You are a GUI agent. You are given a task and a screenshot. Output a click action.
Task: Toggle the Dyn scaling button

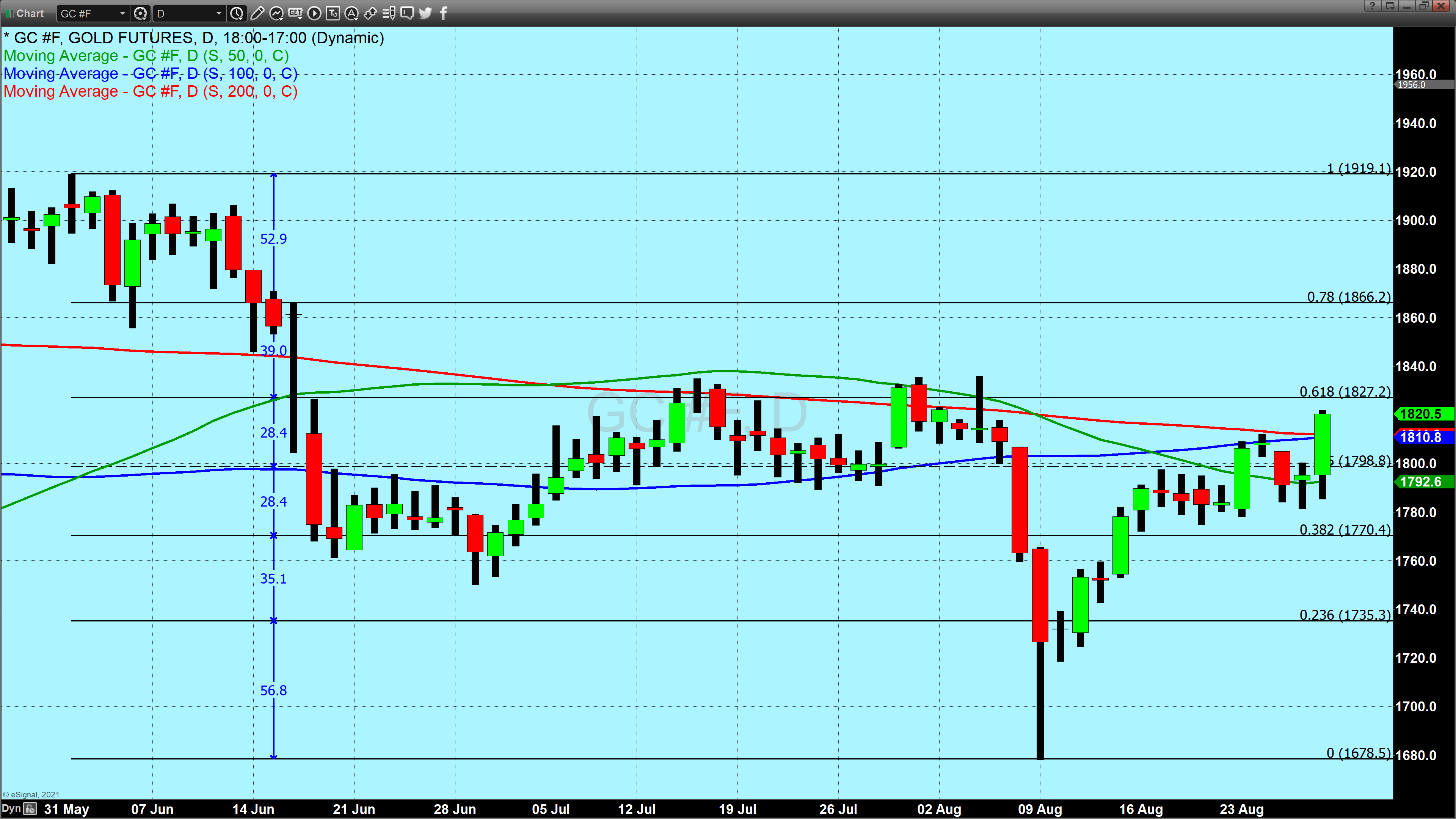pos(11,809)
